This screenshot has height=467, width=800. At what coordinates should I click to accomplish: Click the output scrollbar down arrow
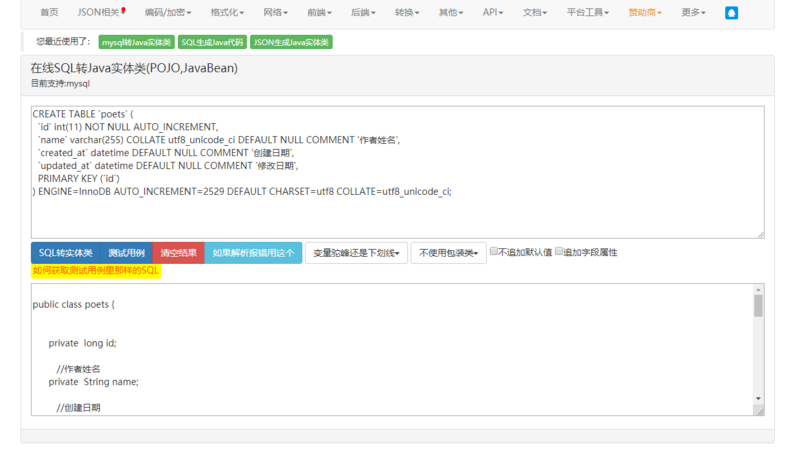tap(758, 398)
